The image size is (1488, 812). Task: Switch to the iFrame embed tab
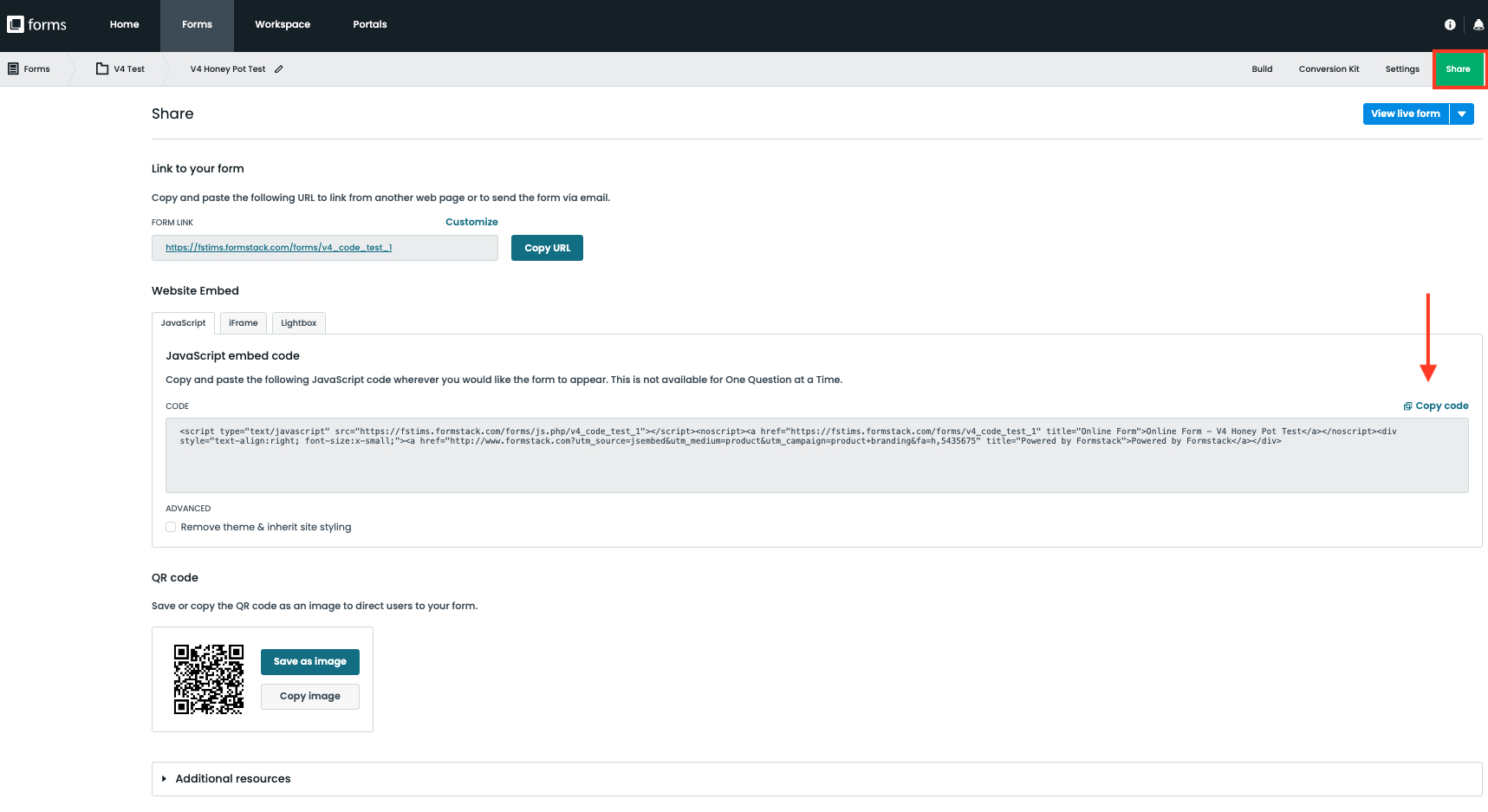coord(243,322)
